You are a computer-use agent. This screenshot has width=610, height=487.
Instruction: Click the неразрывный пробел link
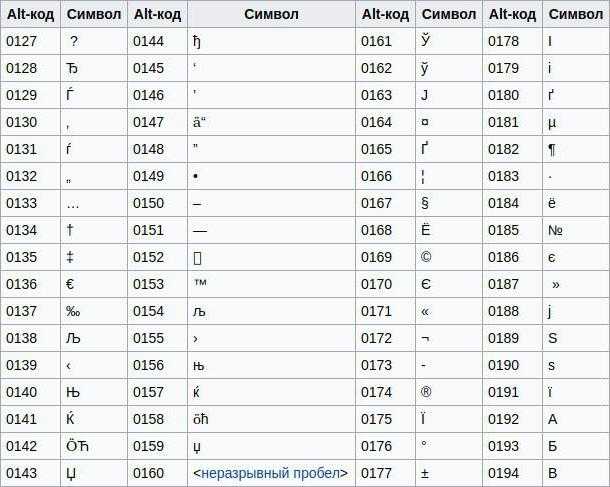click(x=270, y=473)
